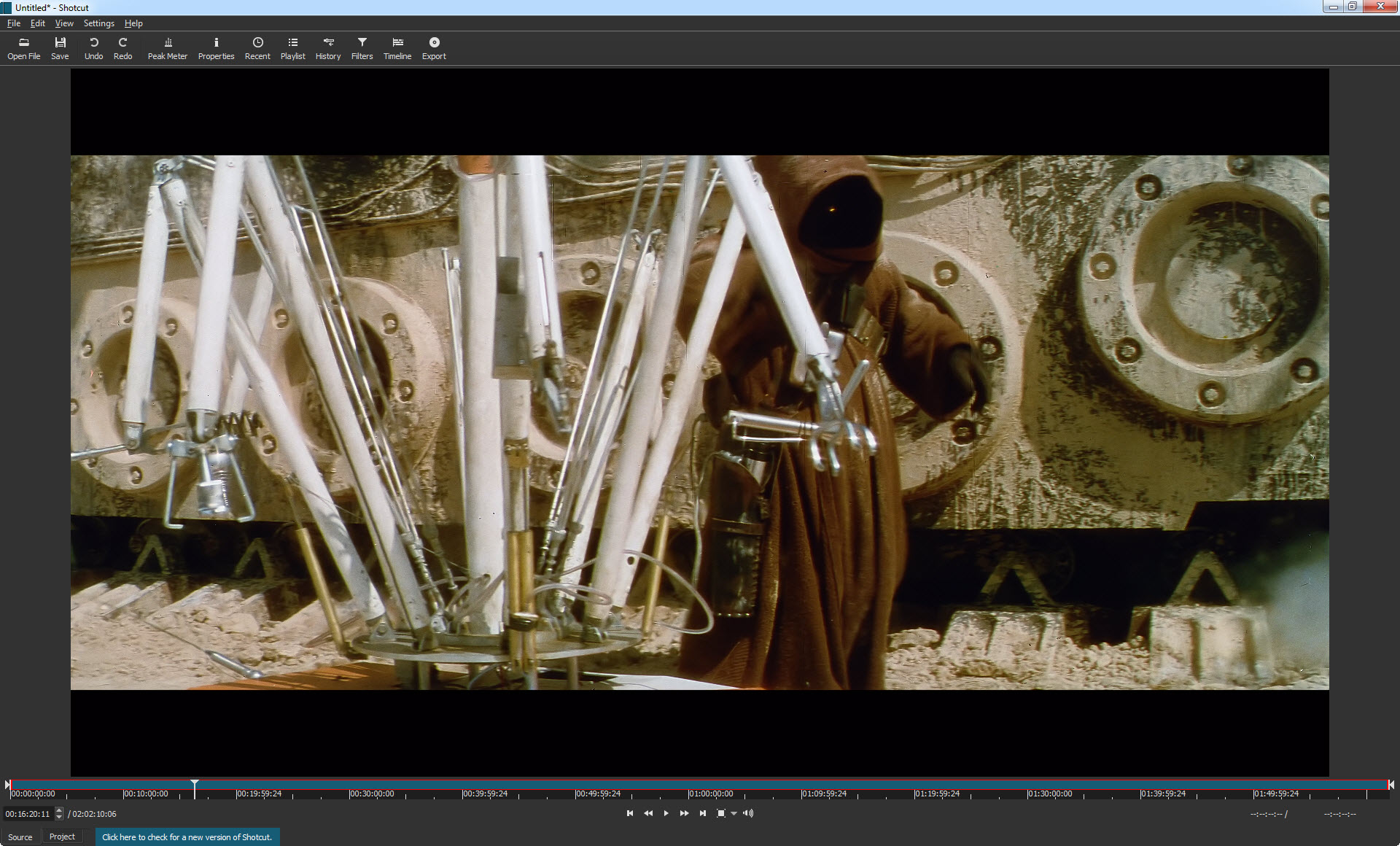Skip to the end of the clip
The width and height of the screenshot is (1400, 846).
pos(702,813)
